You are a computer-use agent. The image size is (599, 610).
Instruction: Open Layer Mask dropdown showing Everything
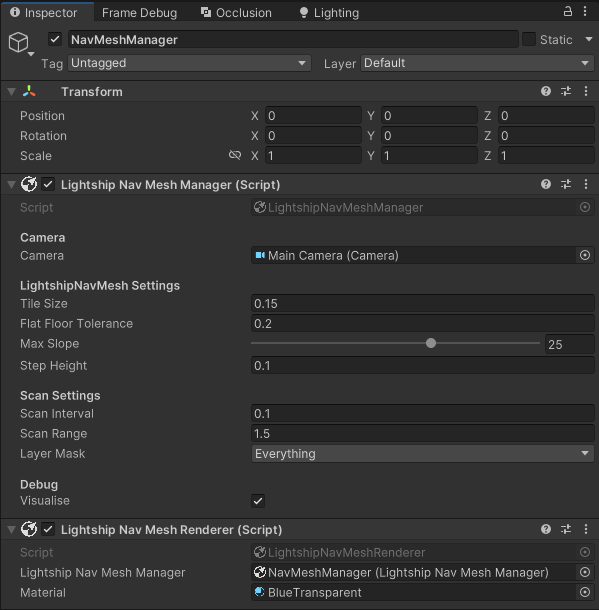pyautogui.click(x=422, y=454)
